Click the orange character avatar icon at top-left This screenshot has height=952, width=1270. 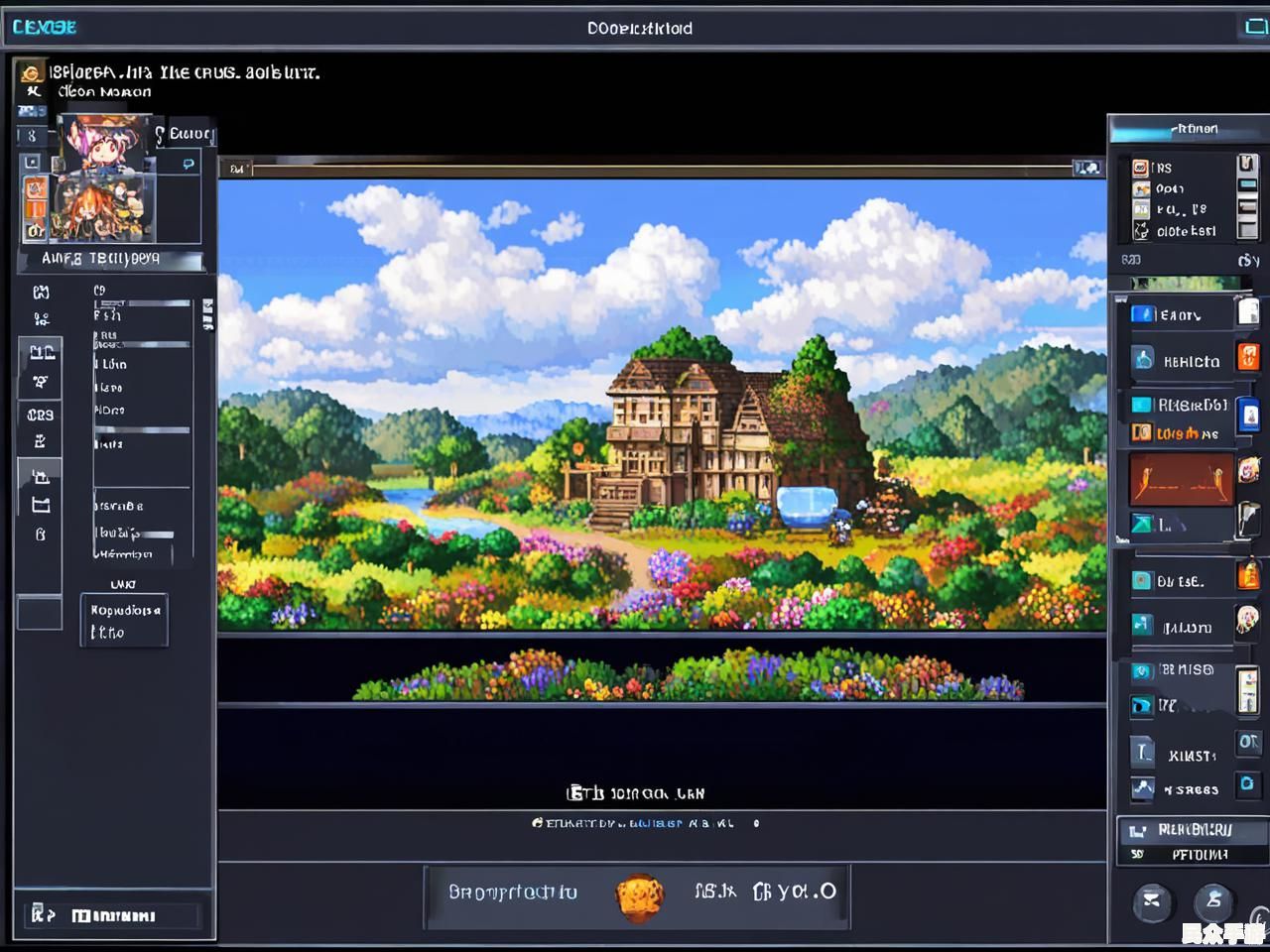coord(31,73)
